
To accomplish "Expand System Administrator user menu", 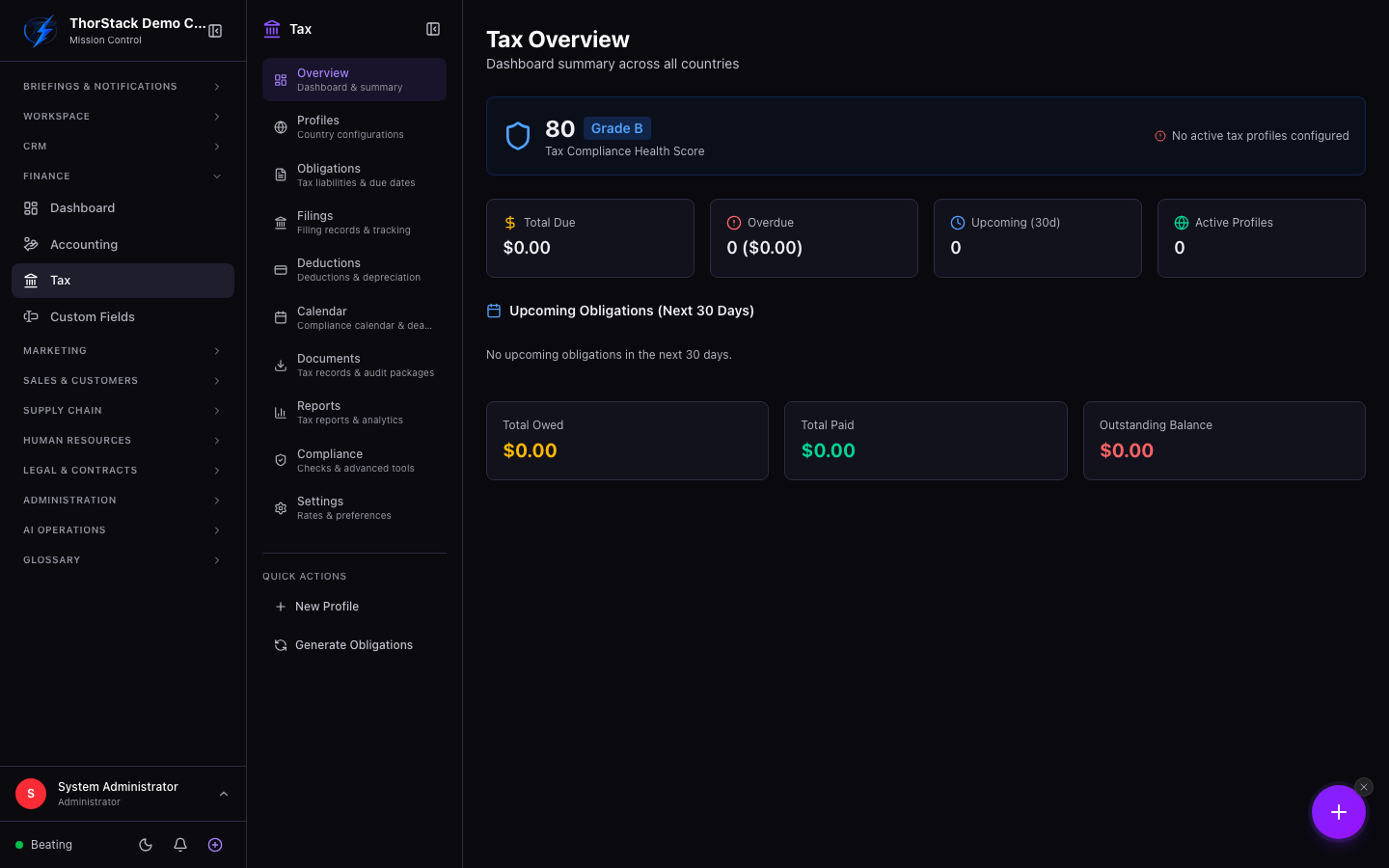I will coord(123,794).
